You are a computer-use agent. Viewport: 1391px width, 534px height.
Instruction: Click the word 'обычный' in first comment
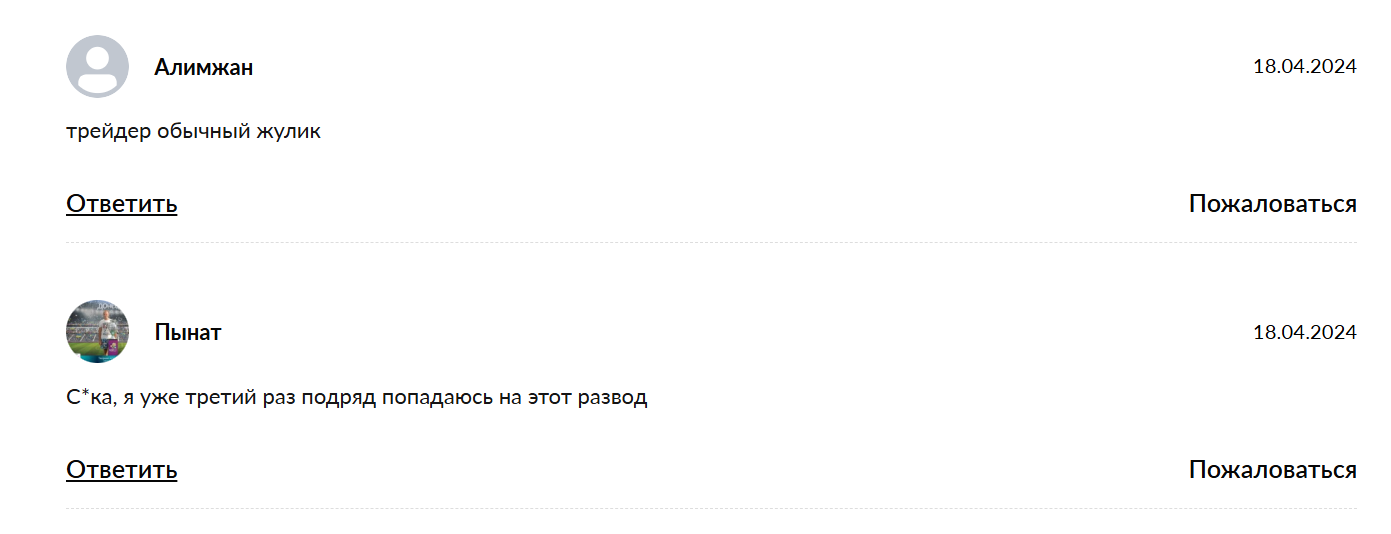point(205,131)
